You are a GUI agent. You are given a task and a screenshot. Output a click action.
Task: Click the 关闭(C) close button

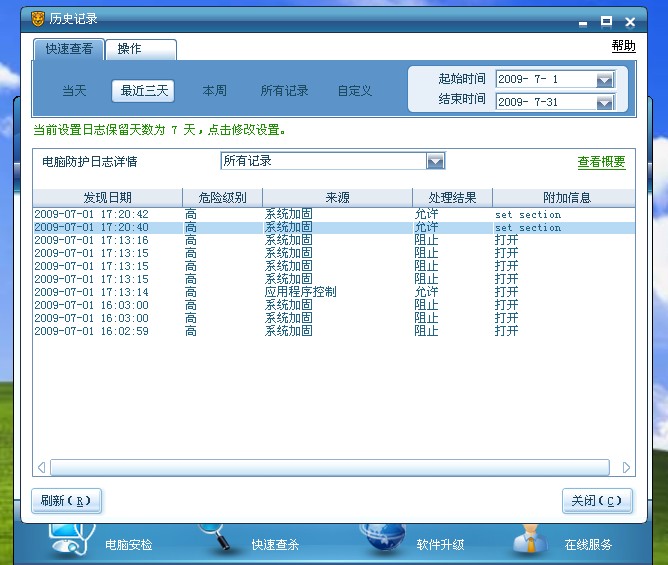(597, 501)
